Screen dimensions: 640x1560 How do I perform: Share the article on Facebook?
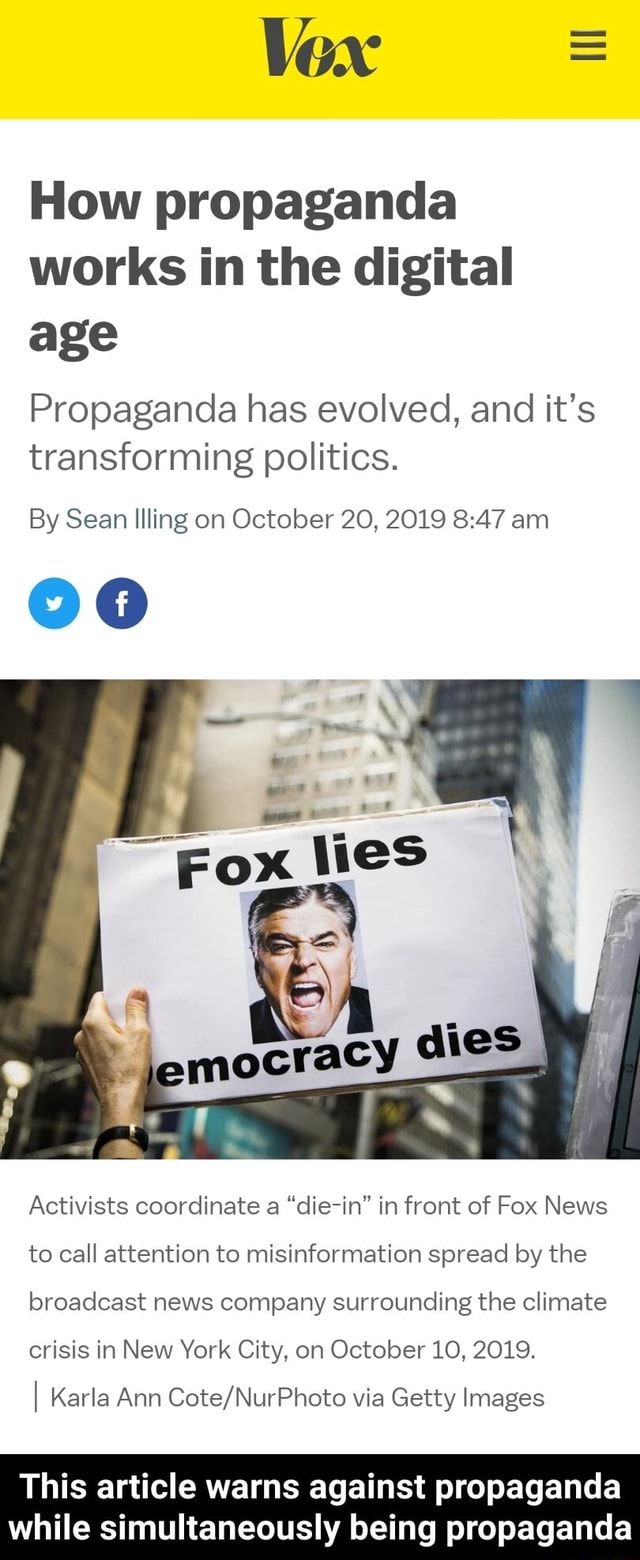point(122,604)
